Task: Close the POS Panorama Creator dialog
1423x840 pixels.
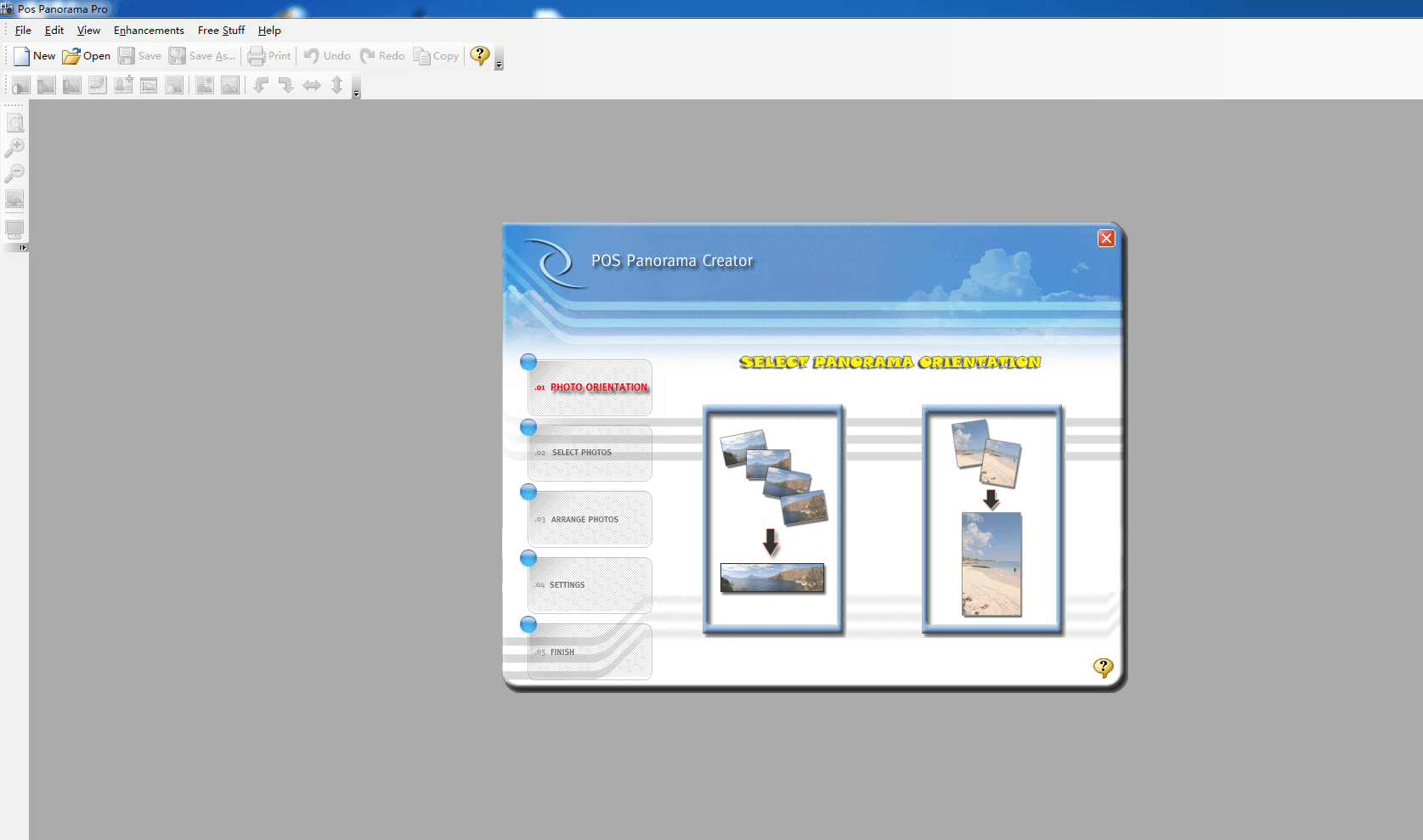Action: 1106,239
